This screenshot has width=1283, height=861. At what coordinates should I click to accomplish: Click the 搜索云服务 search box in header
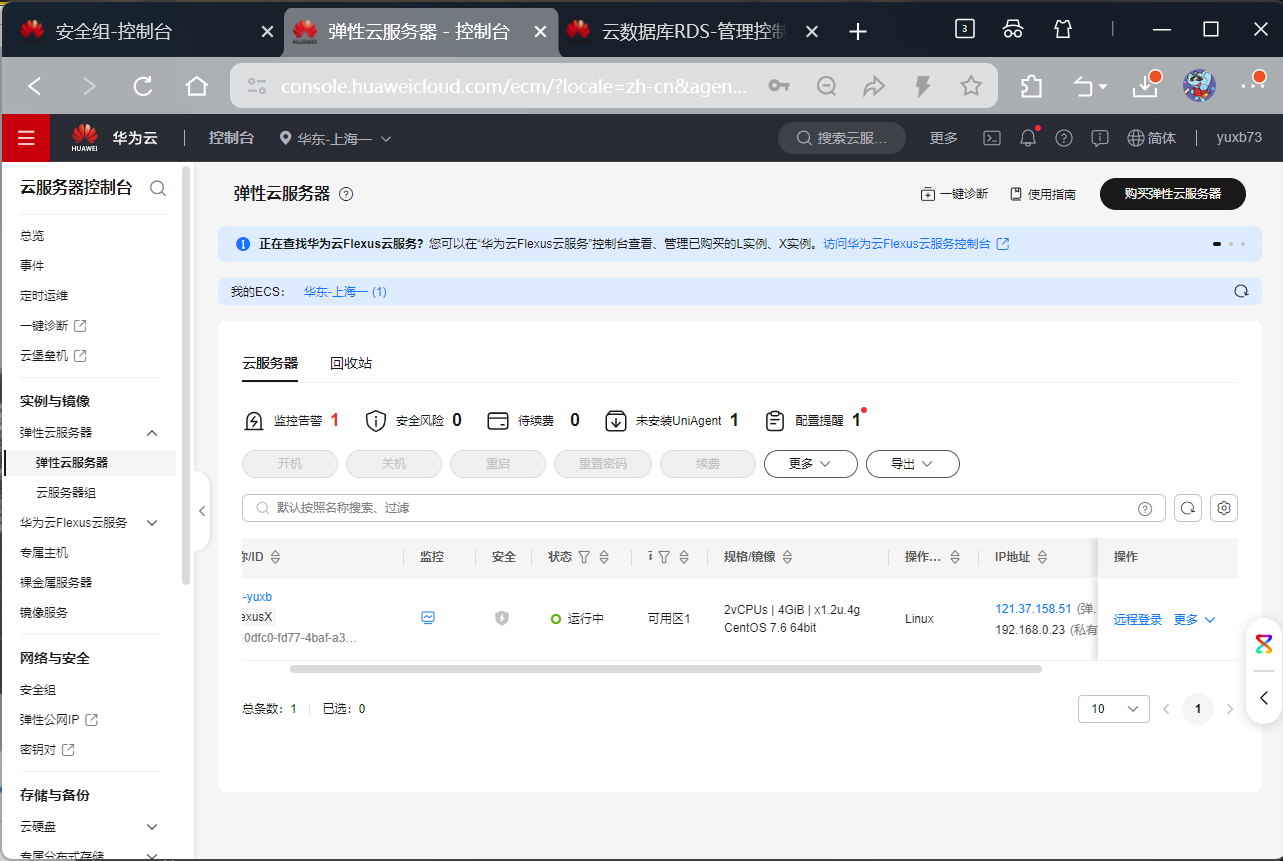(x=842, y=138)
